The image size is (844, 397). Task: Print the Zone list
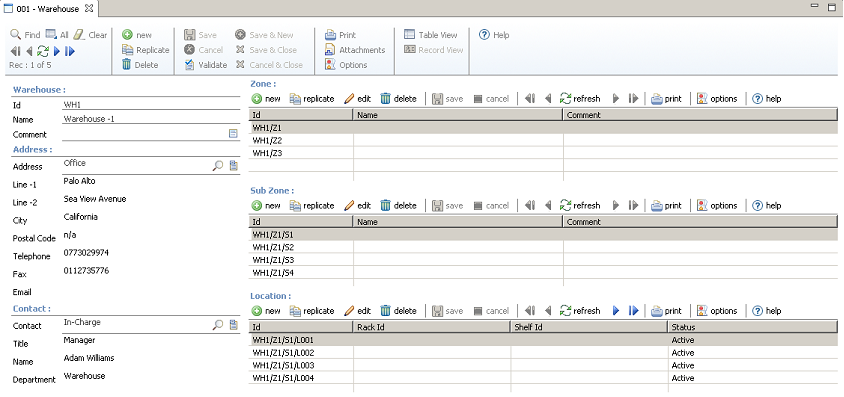pos(666,99)
